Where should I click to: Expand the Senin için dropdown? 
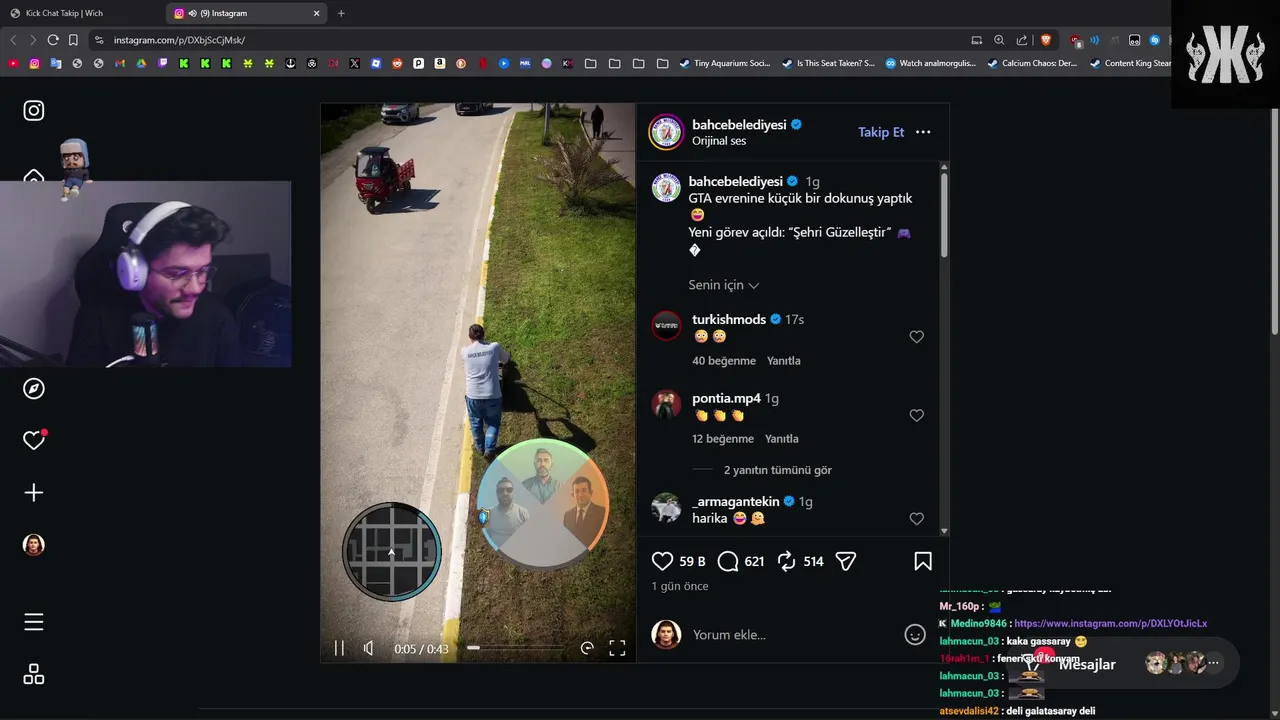pyautogui.click(x=724, y=285)
